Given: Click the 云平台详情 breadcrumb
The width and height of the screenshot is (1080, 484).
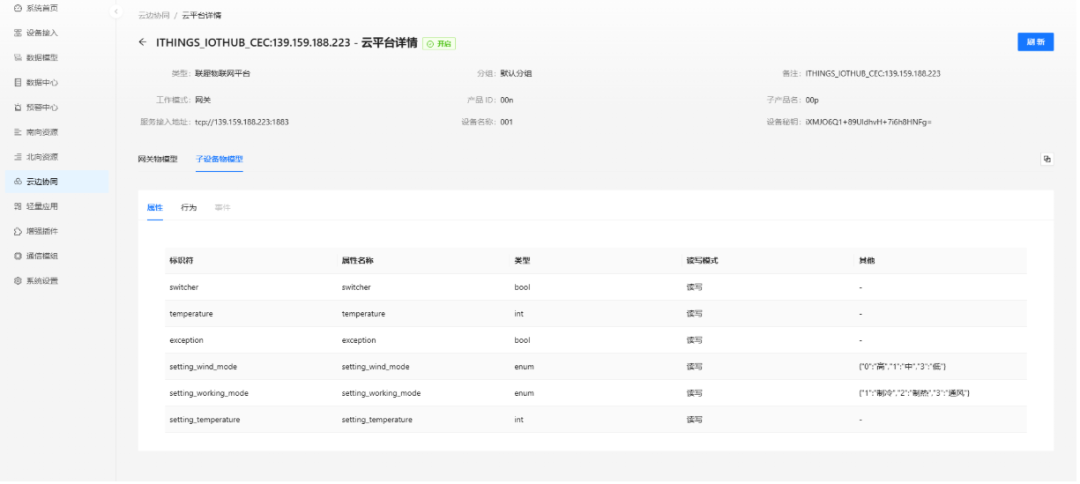Looking at the screenshot, I should tap(202, 15).
